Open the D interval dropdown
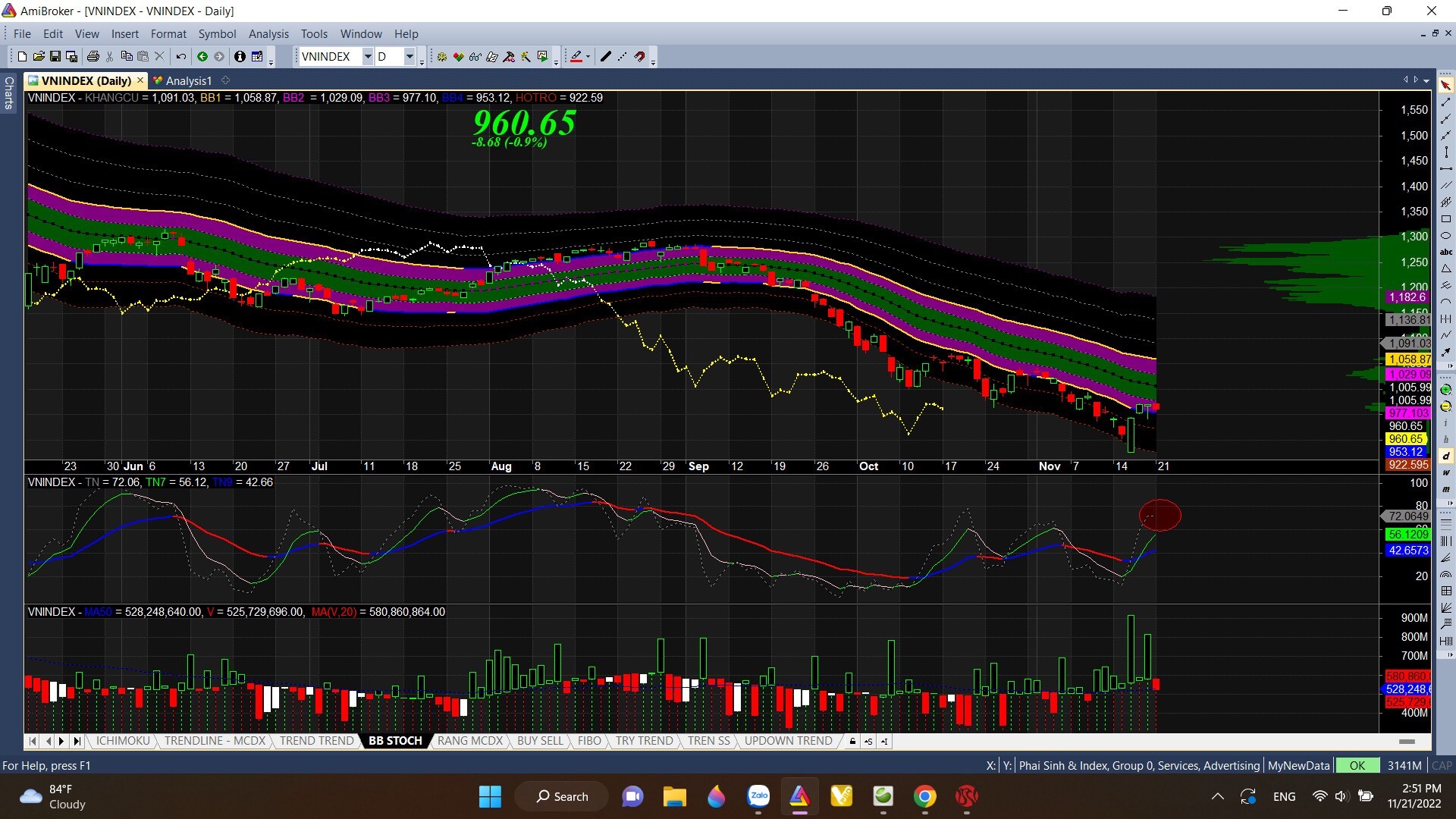The height and width of the screenshot is (819, 1456). [x=409, y=56]
